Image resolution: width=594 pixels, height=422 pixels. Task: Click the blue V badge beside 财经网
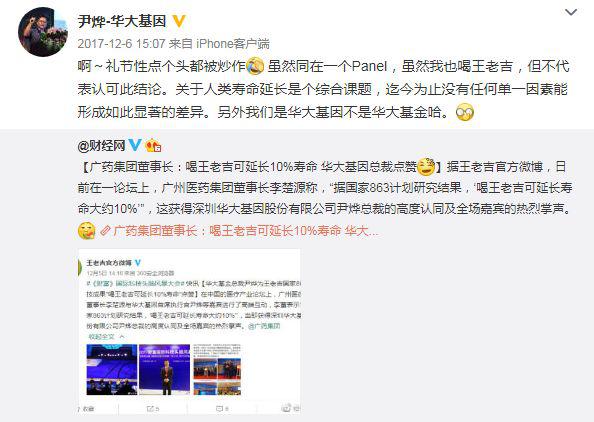click(x=135, y=145)
